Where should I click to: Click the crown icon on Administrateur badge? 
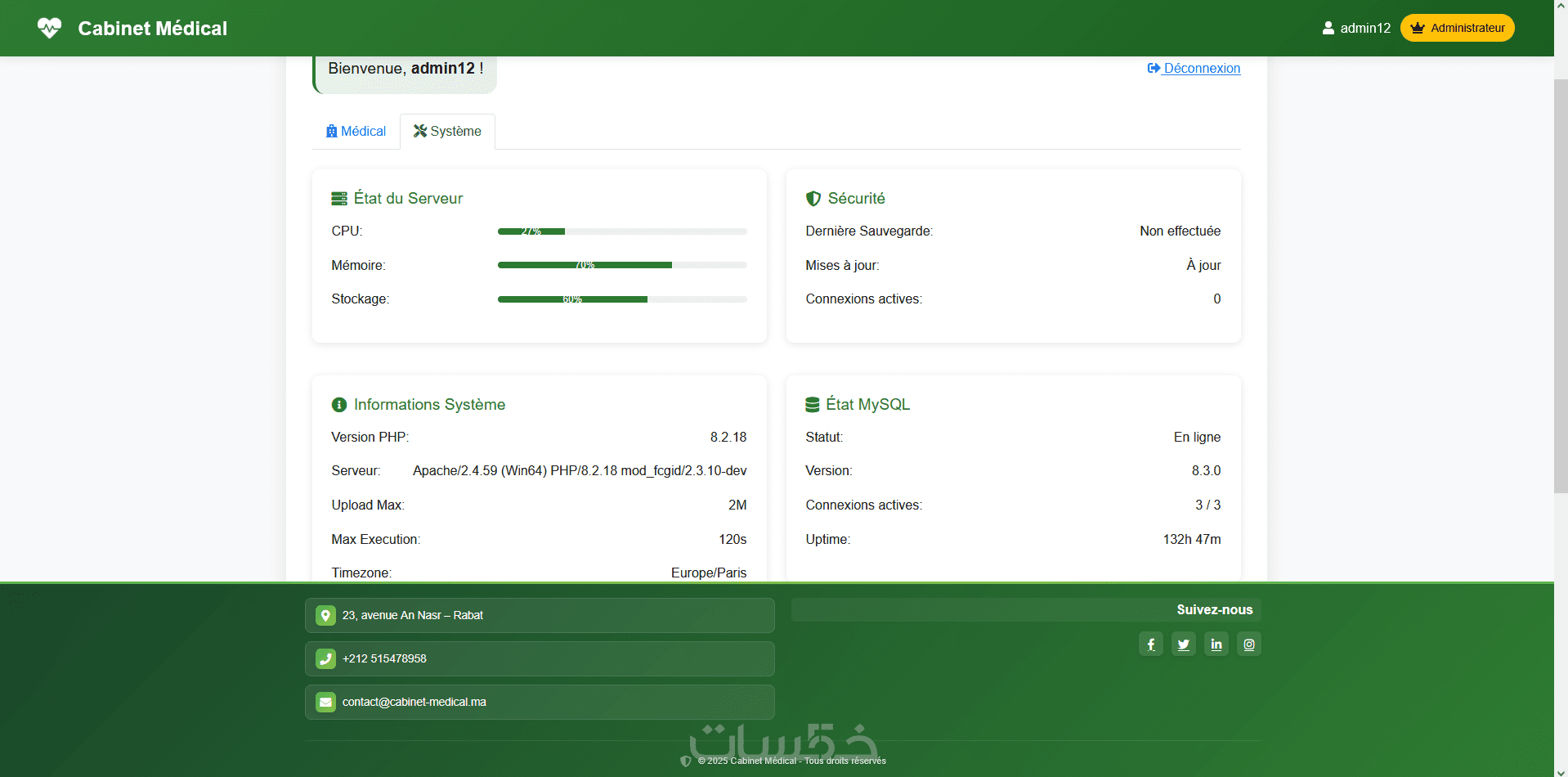[x=1418, y=28]
